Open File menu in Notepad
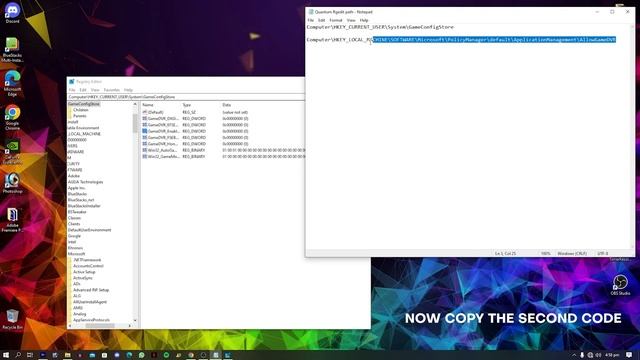 click(311, 20)
